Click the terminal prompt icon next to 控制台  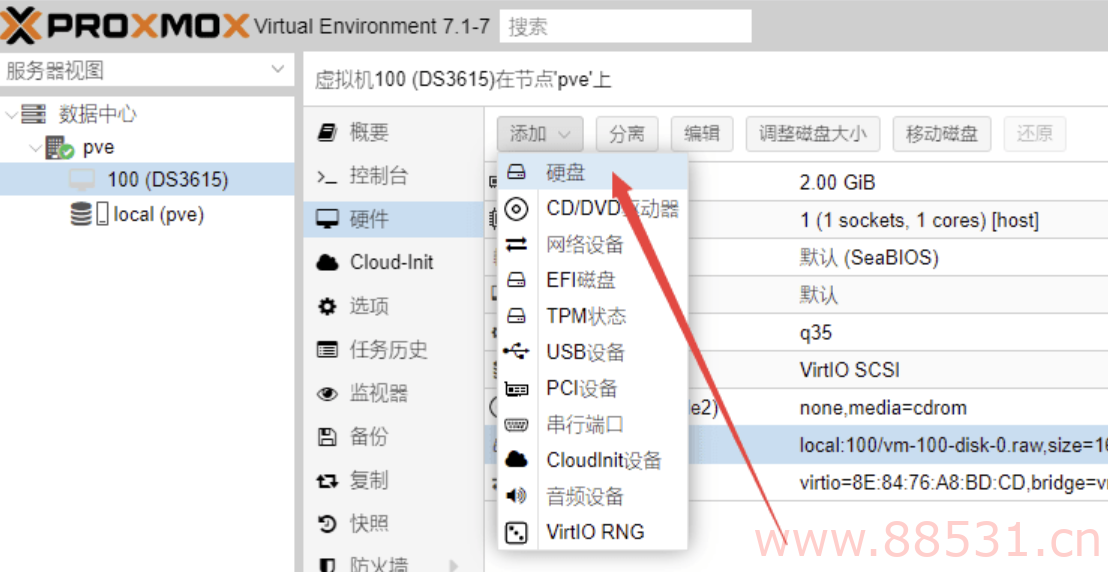(x=326, y=176)
